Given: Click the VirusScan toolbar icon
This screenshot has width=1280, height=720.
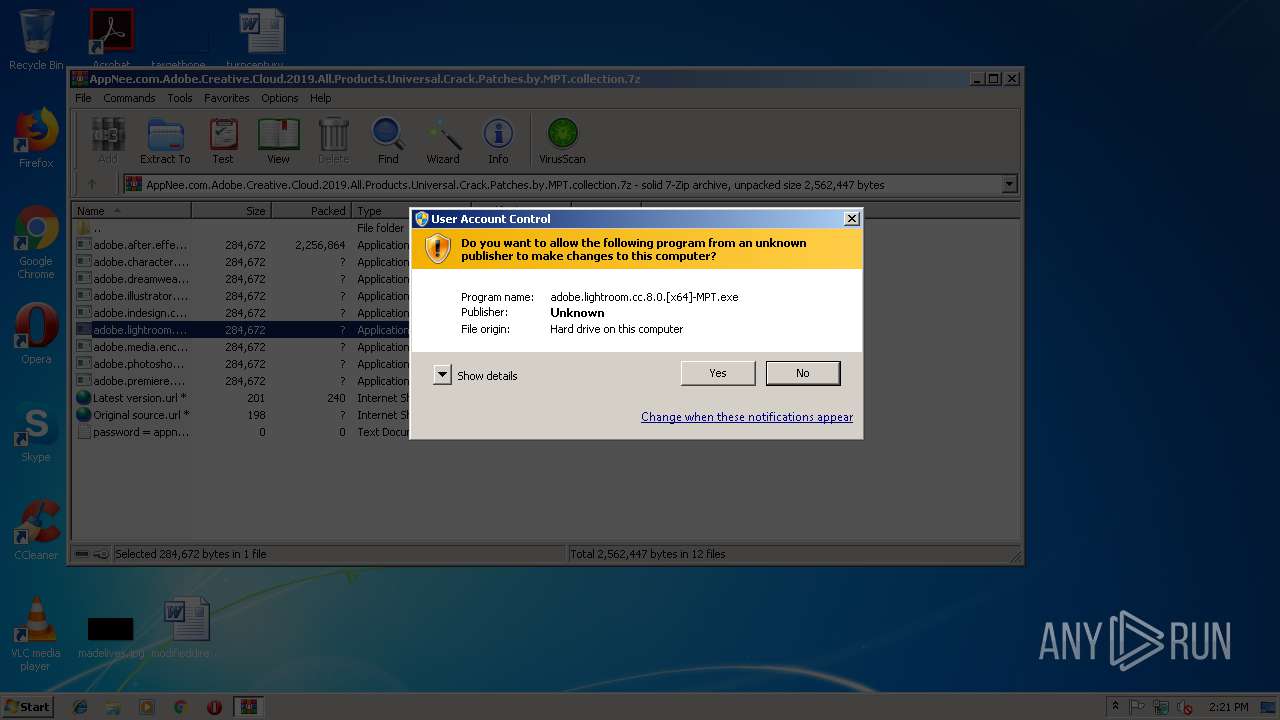Looking at the screenshot, I should [562, 141].
